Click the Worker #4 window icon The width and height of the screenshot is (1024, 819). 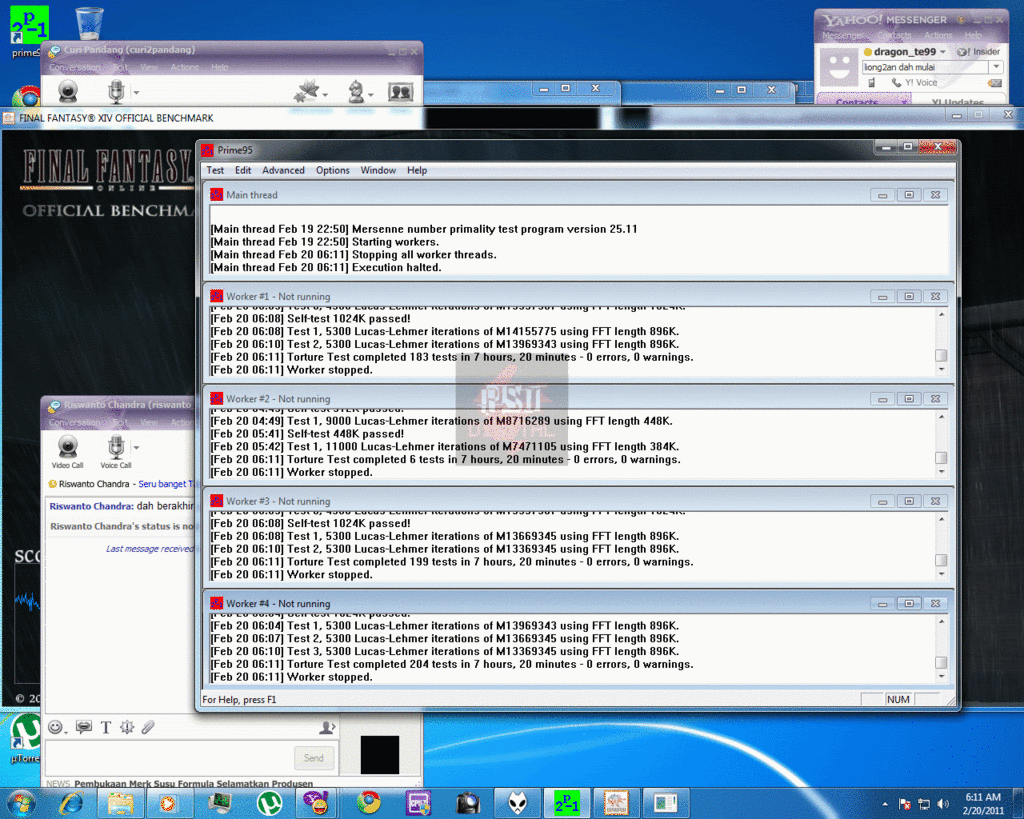(x=216, y=603)
